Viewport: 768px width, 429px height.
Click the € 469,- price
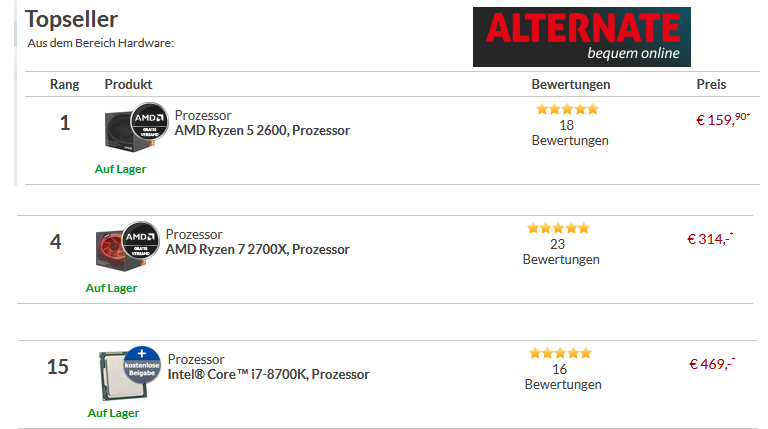point(712,364)
